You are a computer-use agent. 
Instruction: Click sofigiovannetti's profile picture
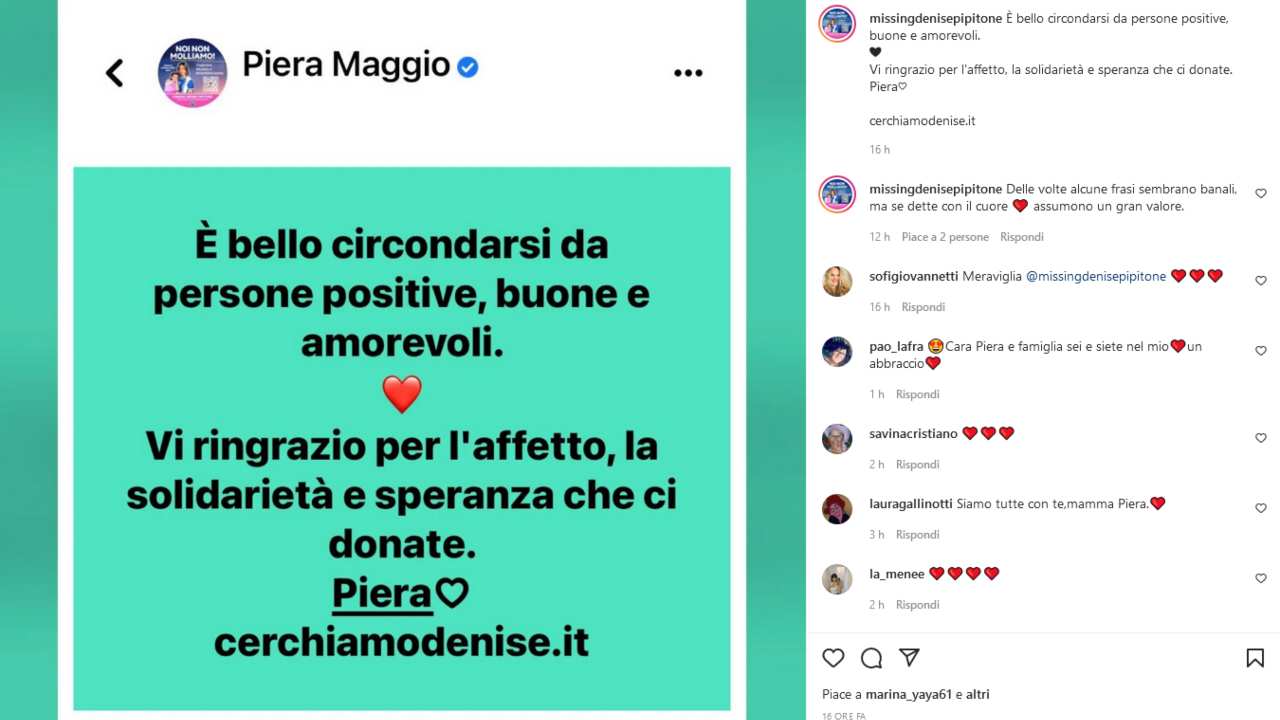837,281
